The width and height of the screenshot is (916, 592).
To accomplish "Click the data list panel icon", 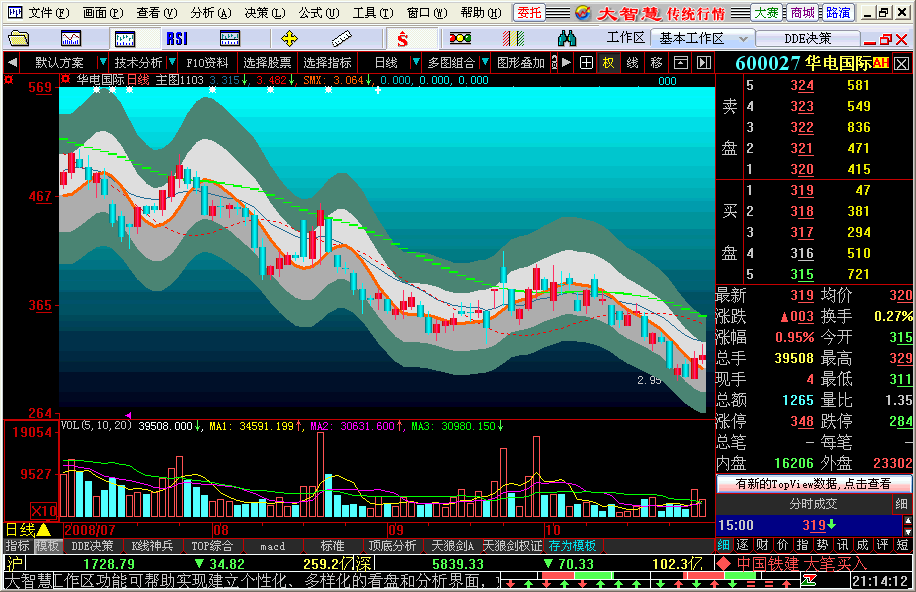I will pyautogui.click(x=230, y=39).
